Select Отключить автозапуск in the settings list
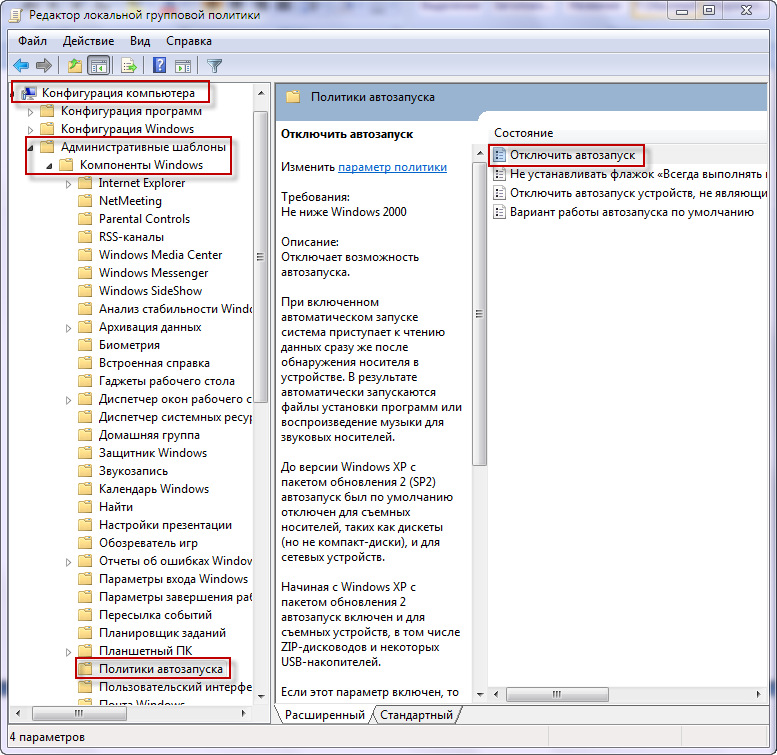 point(572,155)
